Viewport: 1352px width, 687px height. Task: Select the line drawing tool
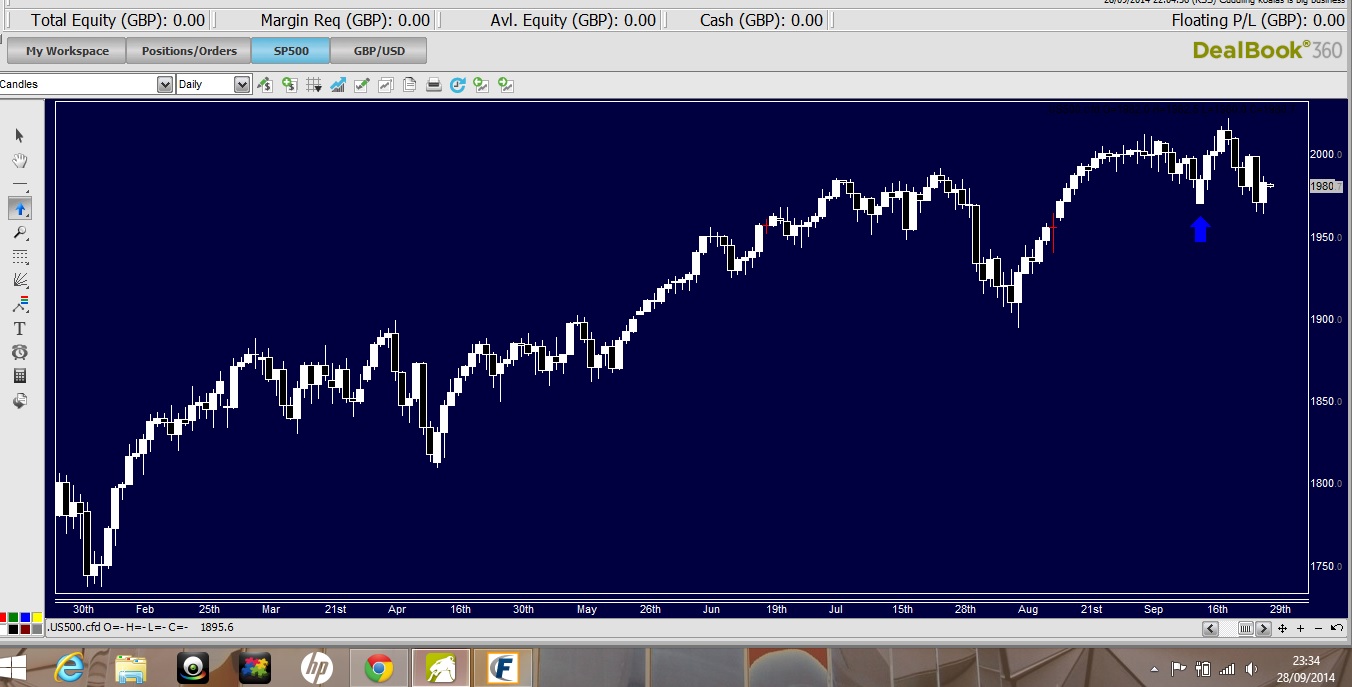click(20, 184)
